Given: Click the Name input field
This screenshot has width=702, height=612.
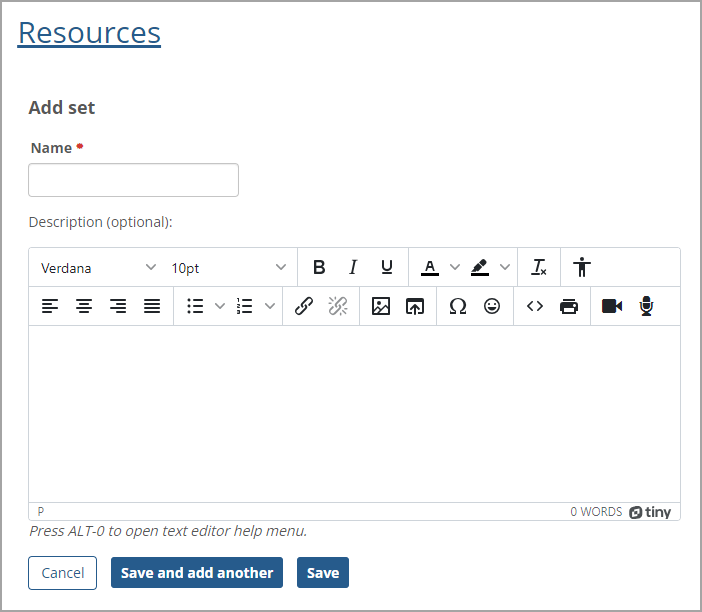Looking at the screenshot, I should point(133,180).
